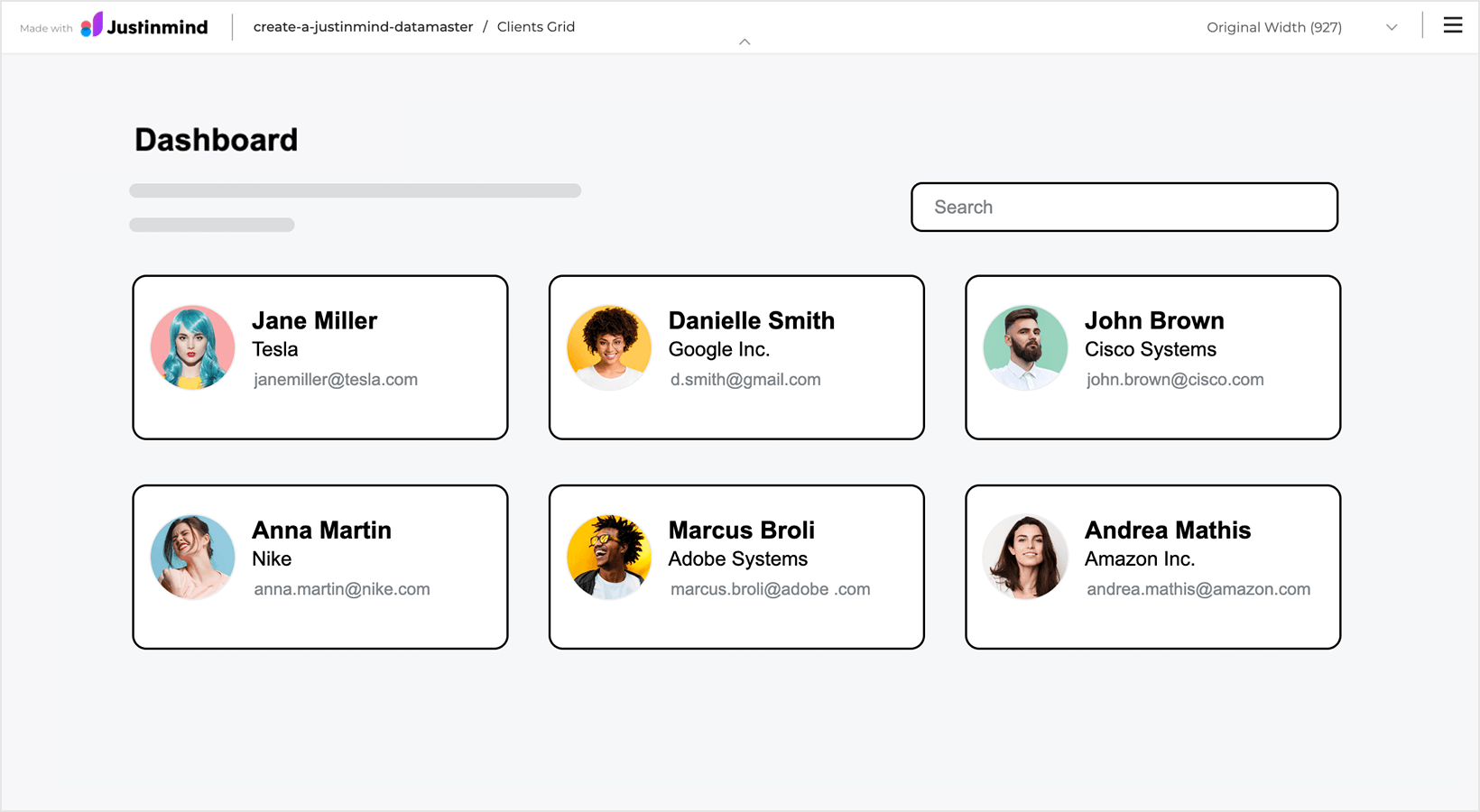The height and width of the screenshot is (812, 1480).
Task: Open the Original Width dropdown
Action: coord(1300,27)
